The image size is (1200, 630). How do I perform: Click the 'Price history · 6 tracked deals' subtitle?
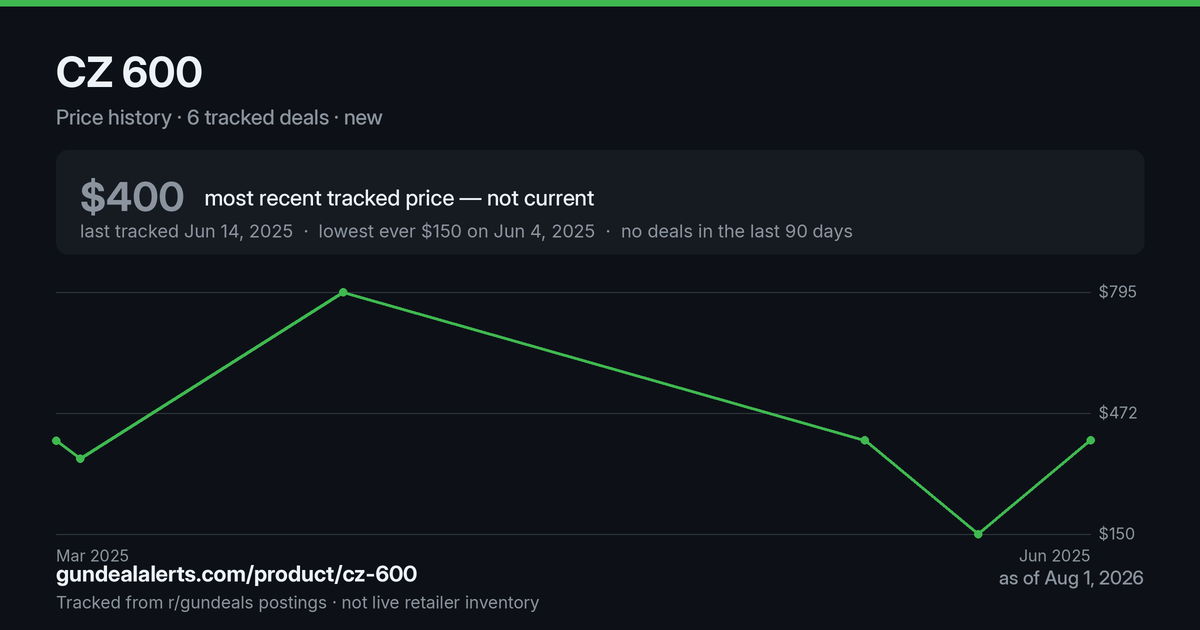tap(192, 117)
